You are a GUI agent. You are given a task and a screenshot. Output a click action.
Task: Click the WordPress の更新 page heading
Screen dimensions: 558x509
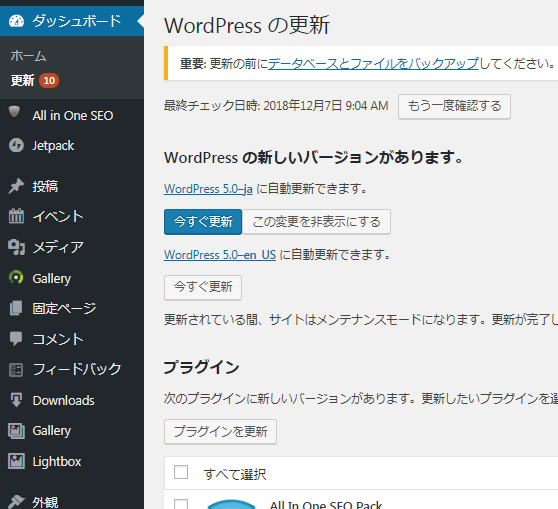(247, 25)
